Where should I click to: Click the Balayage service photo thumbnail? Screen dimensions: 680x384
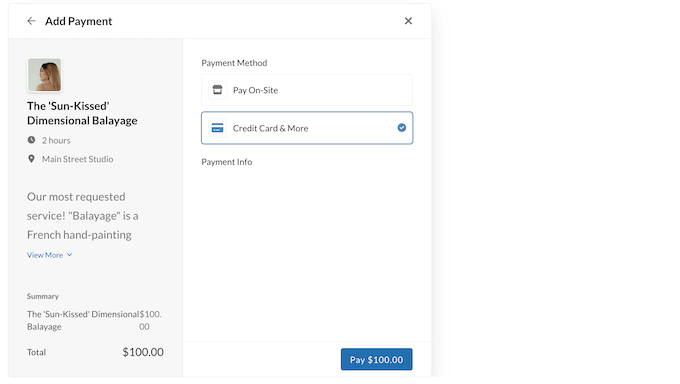tap(45, 75)
